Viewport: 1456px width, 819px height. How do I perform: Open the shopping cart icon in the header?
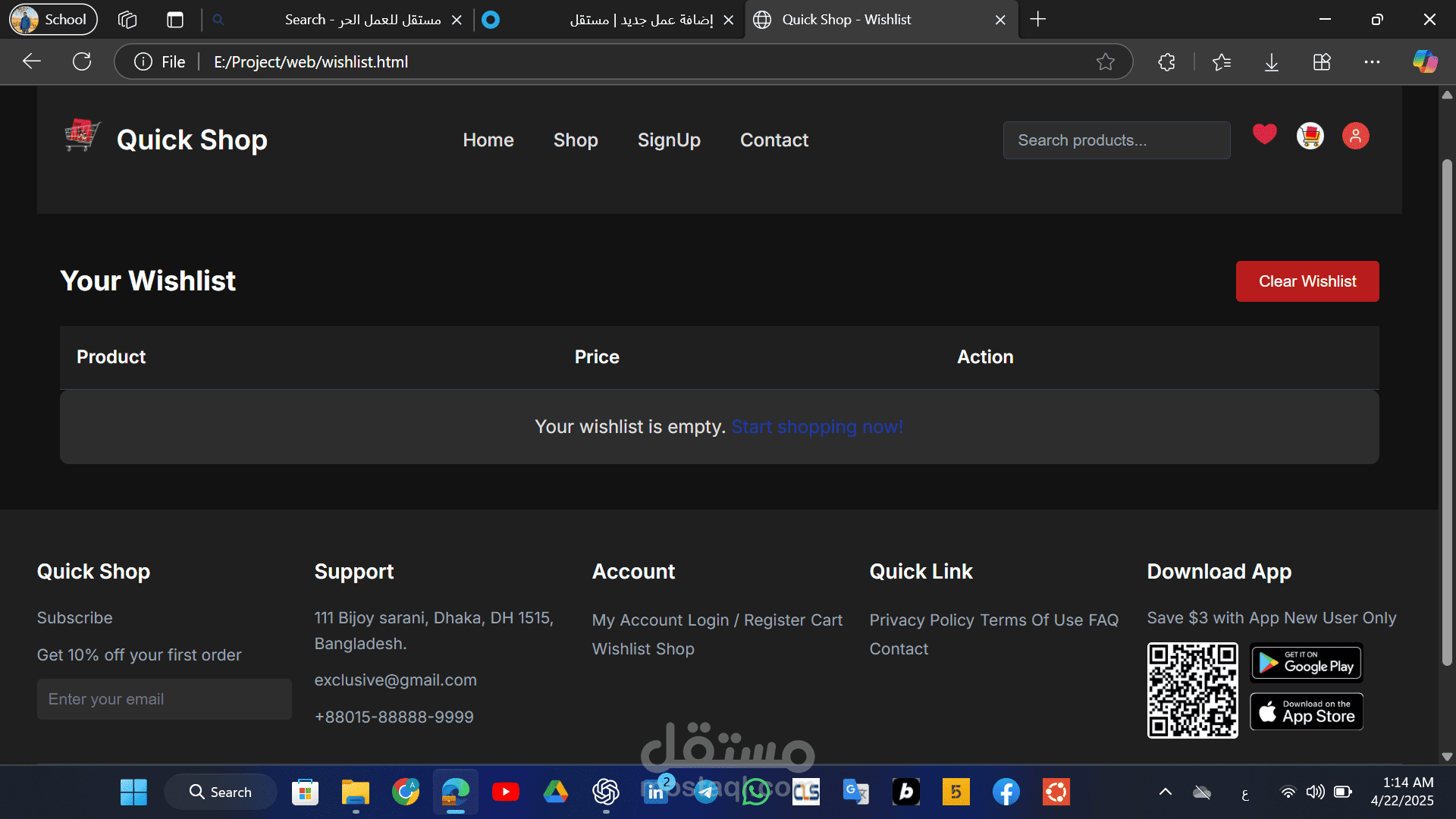[1310, 136]
